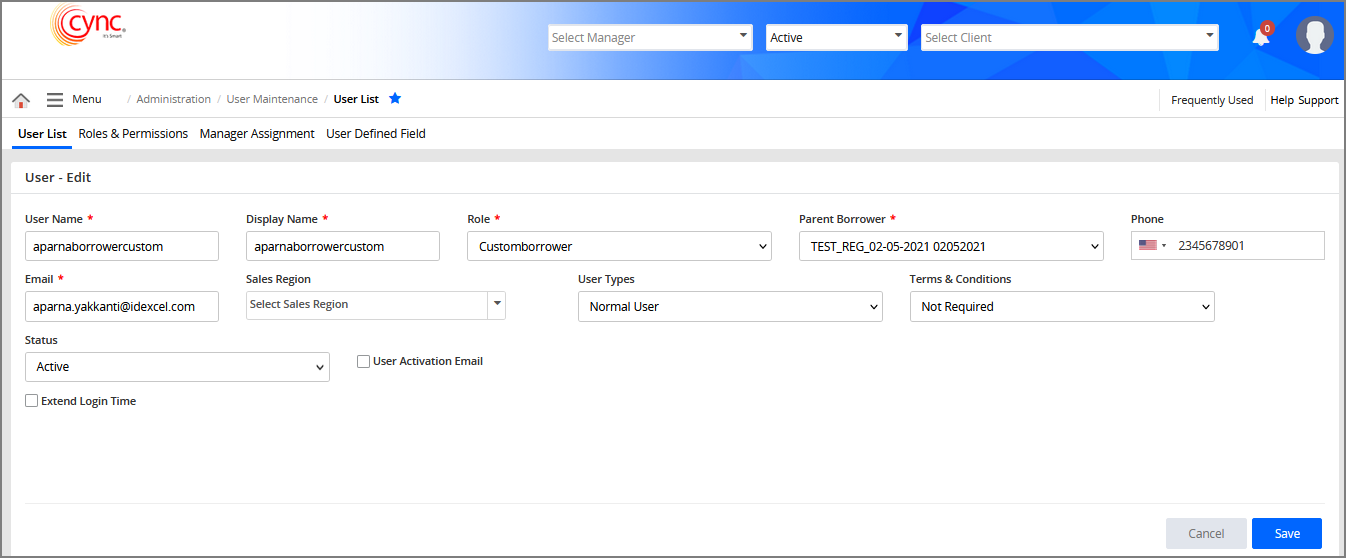Click the US flag country selector

[1151, 245]
